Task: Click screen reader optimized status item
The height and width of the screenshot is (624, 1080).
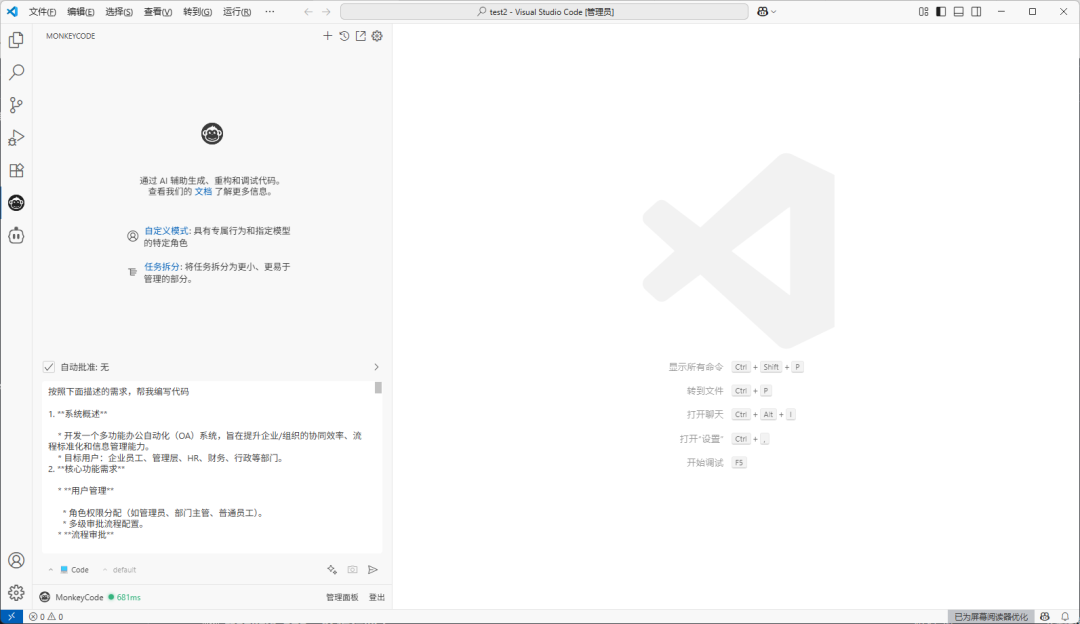Action: 990,616
